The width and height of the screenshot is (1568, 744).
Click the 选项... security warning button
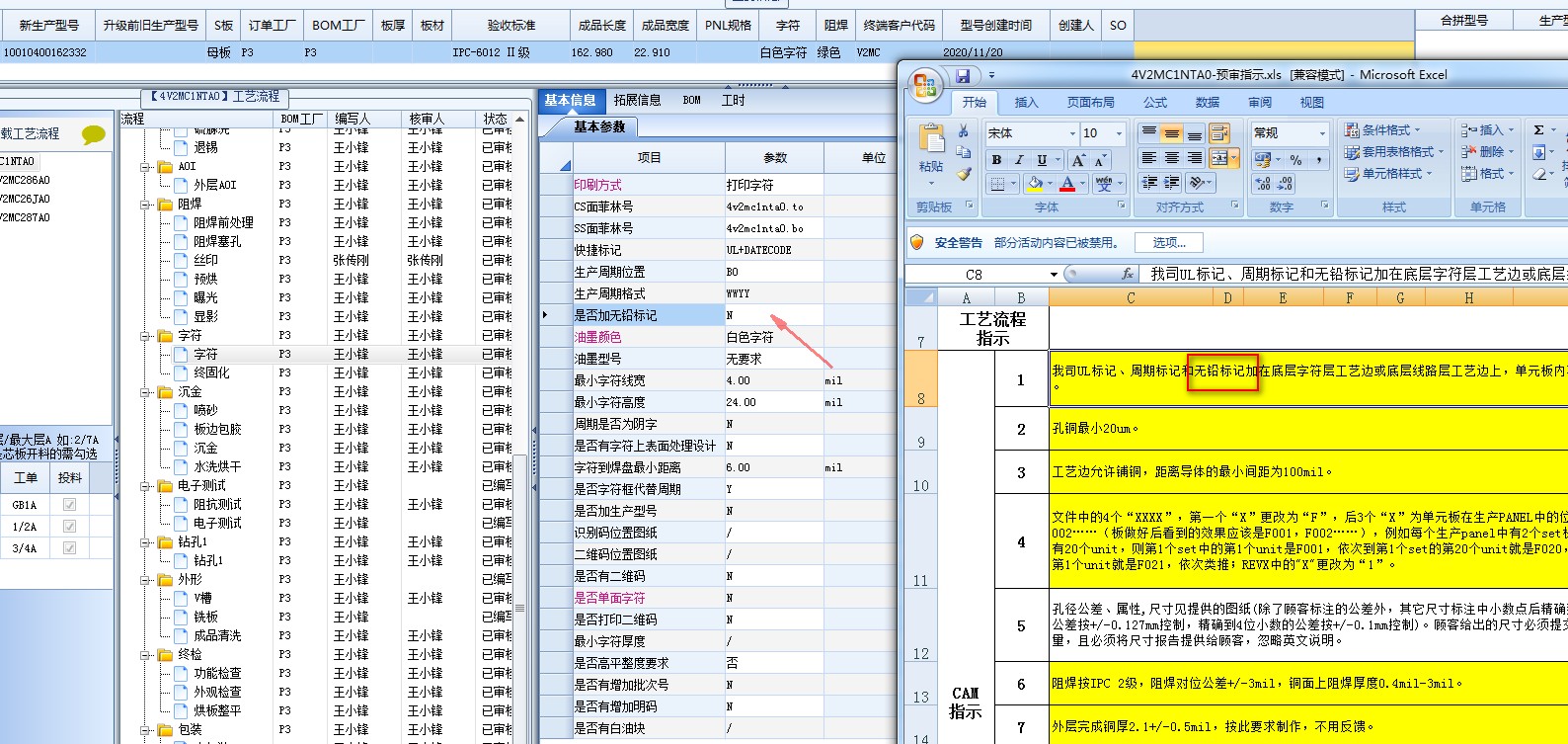pos(1169,242)
